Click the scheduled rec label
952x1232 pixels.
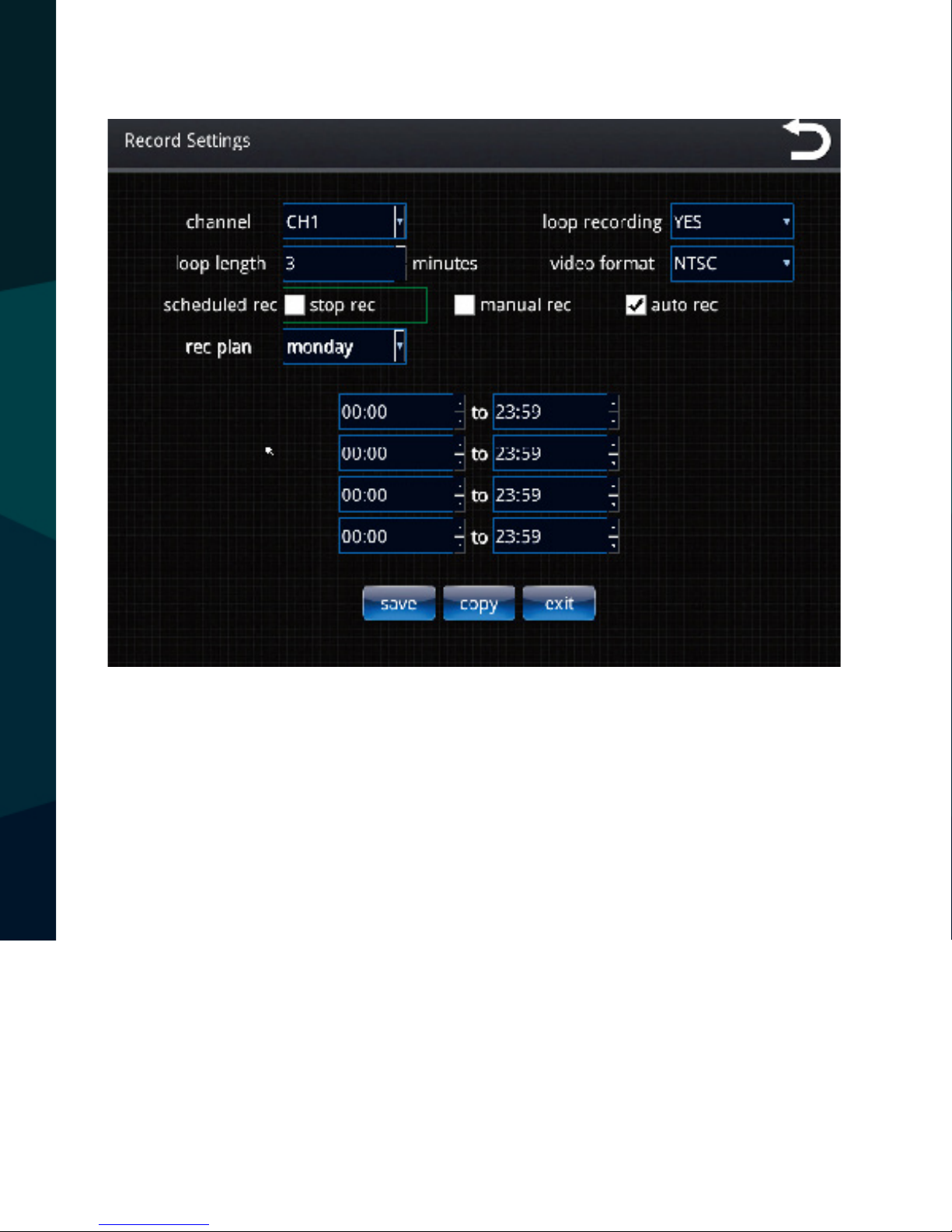coord(220,305)
